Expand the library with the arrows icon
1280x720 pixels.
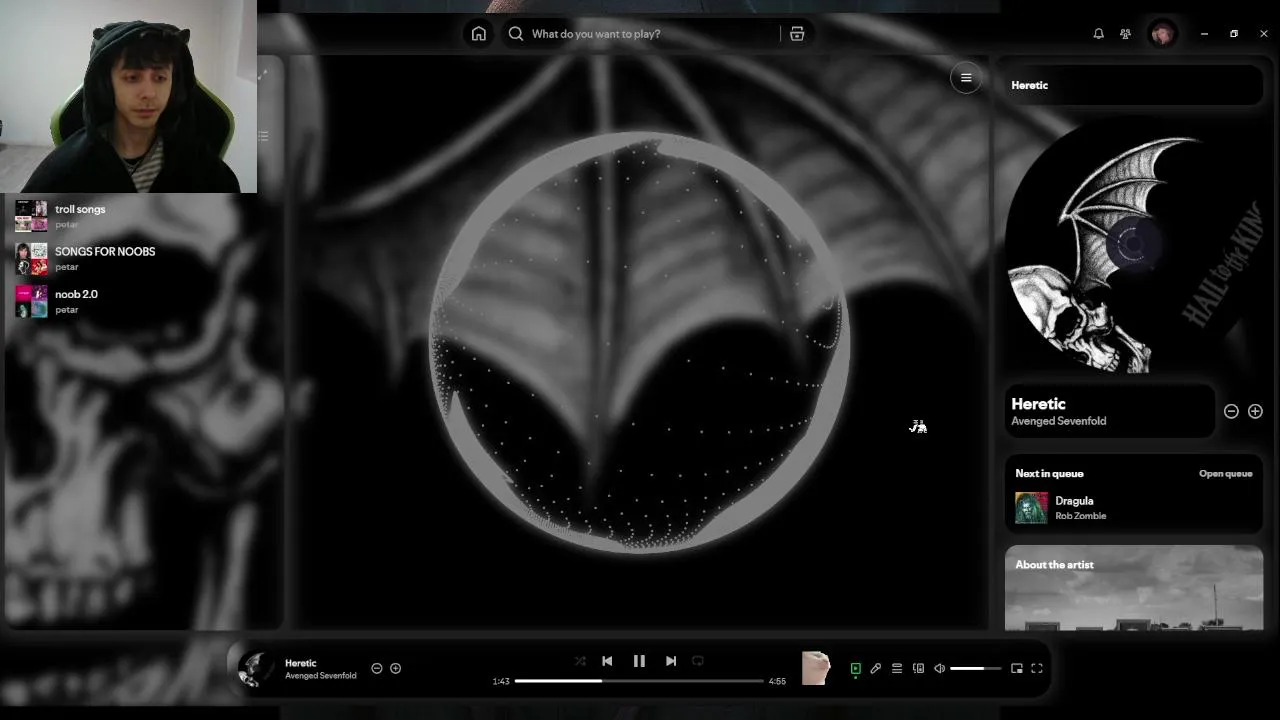263,76
